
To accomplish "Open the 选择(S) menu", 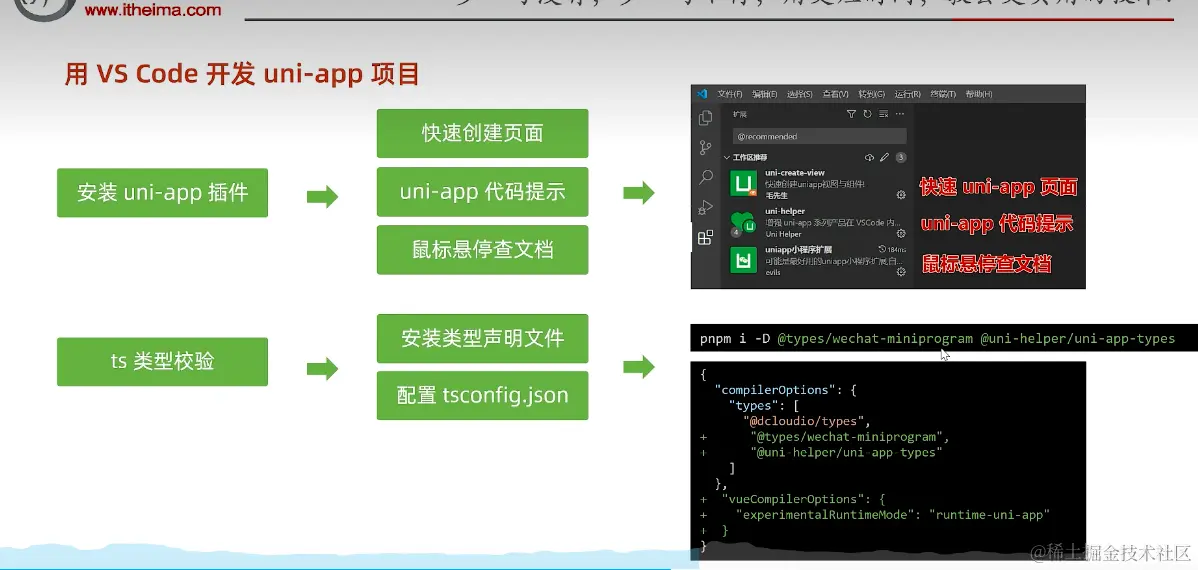I will (799, 94).
